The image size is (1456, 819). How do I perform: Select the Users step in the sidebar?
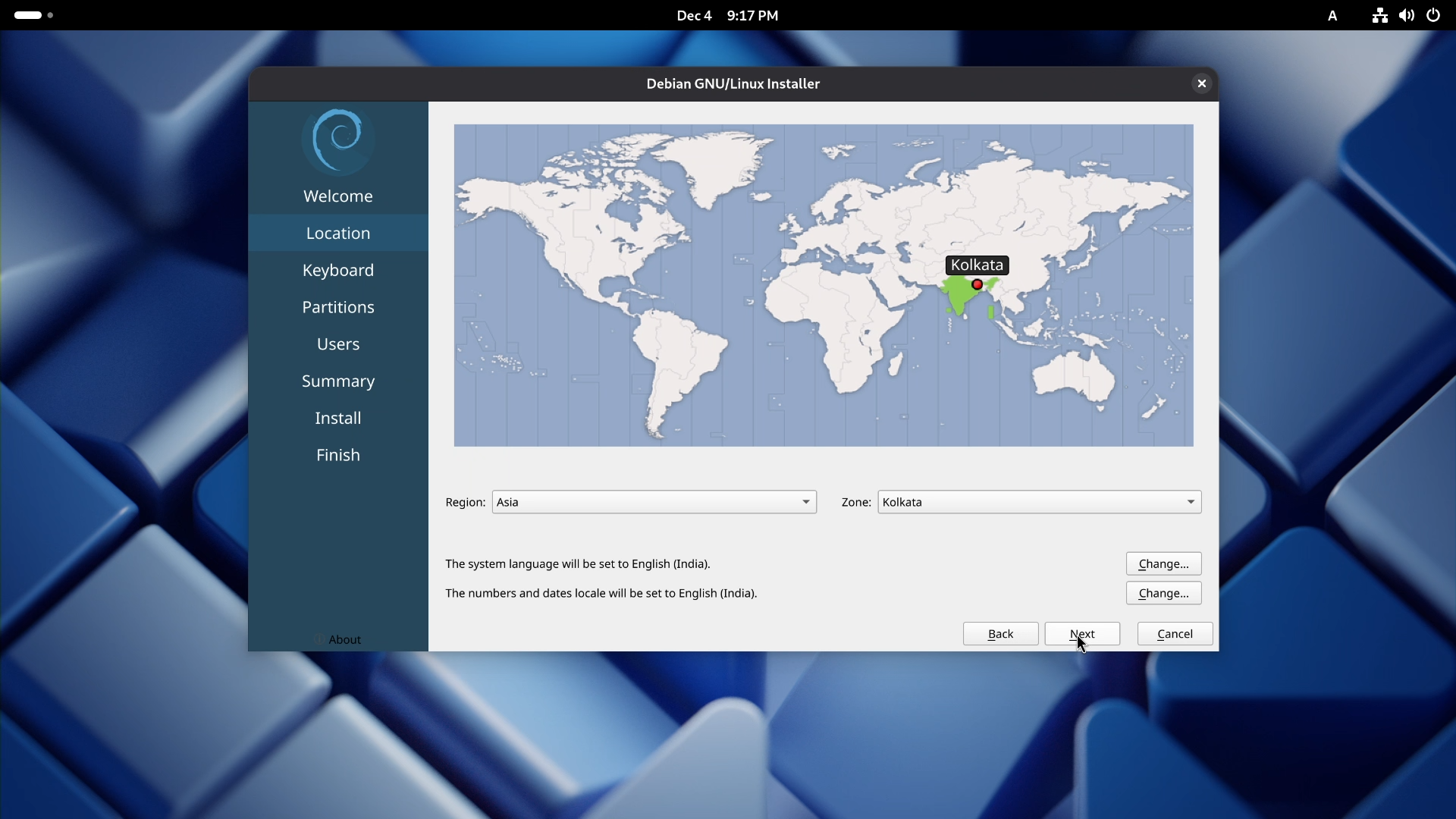(338, 344)
